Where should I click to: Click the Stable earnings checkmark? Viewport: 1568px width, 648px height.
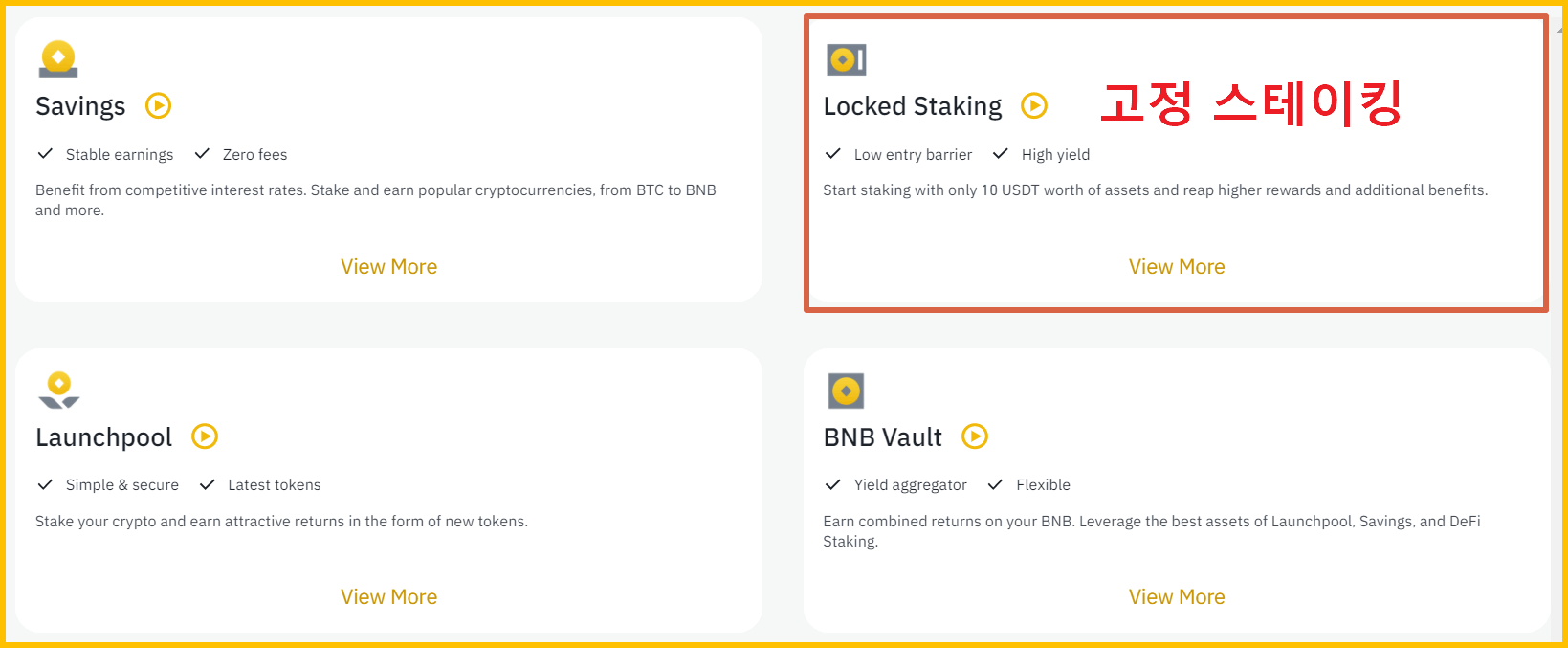click(45, 153)
